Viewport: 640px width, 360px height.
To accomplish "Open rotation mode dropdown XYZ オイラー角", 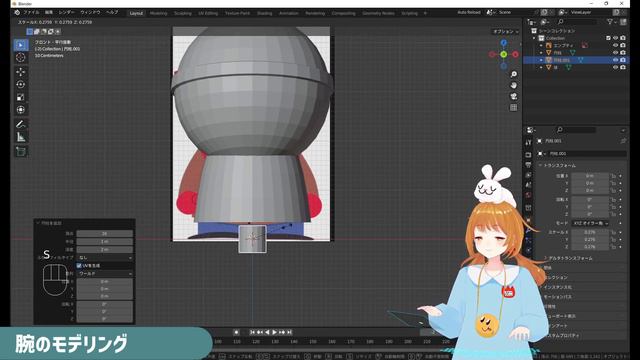I will (x=590, y=223).
